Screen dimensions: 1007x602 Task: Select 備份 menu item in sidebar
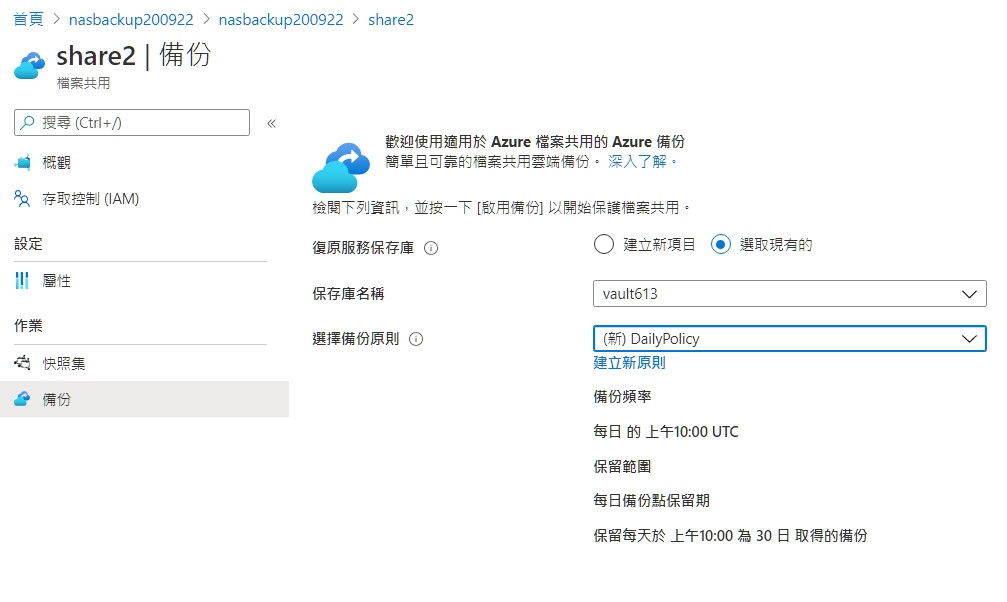coord(144,399)
